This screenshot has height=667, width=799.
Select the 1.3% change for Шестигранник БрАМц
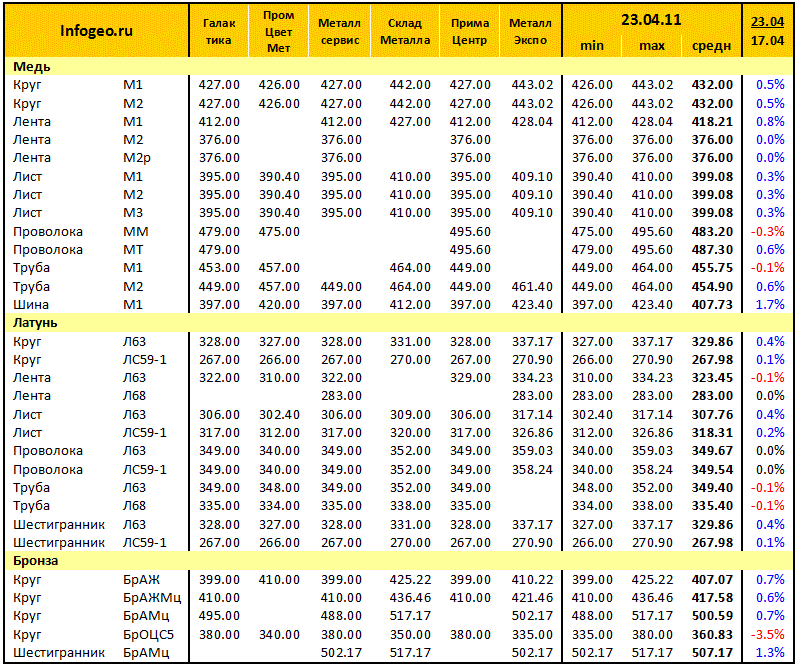coord(770,653)
